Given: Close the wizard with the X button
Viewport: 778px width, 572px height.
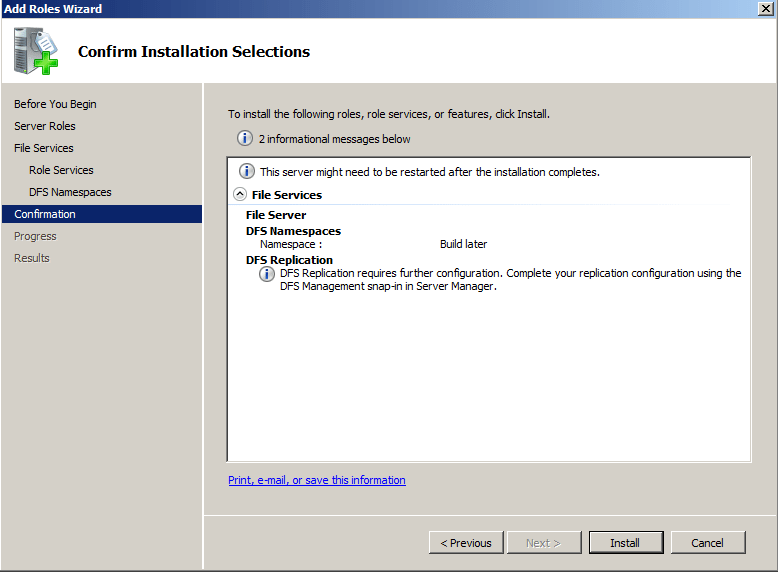Looking at the screenshot, I should (766, 8).
